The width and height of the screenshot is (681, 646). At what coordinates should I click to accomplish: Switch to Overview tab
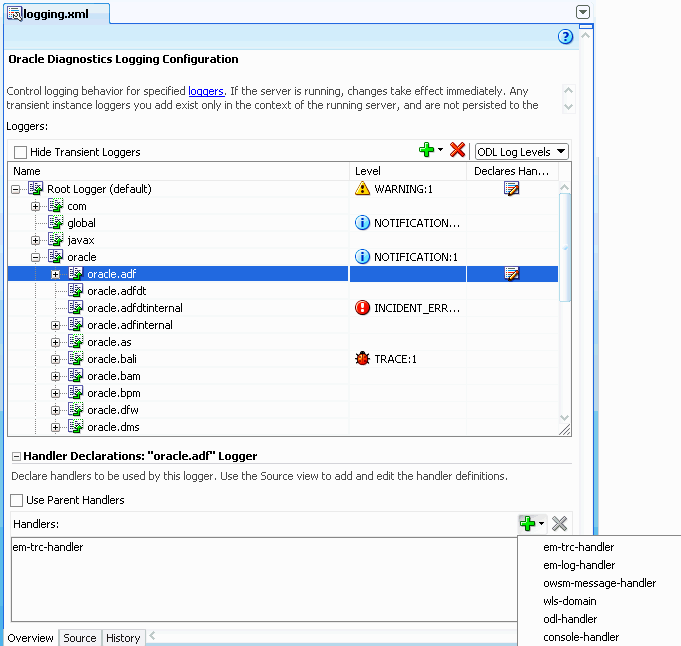click(30, 638)
